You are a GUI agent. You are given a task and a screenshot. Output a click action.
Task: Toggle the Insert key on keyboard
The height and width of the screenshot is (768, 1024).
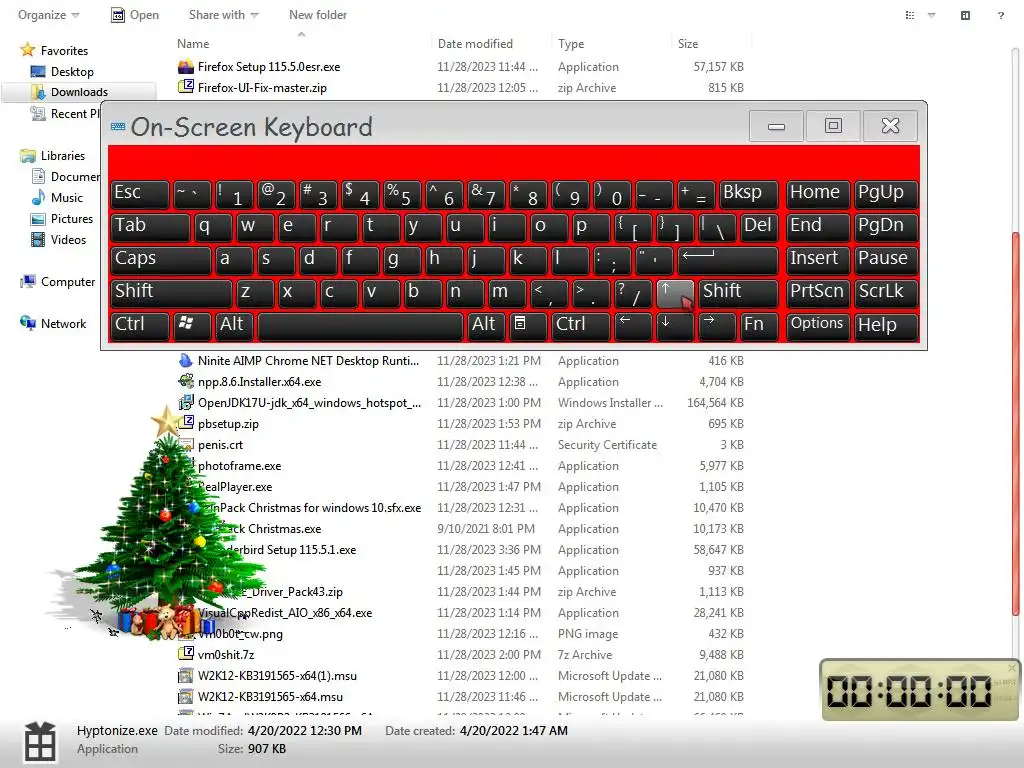click(818, 261)
